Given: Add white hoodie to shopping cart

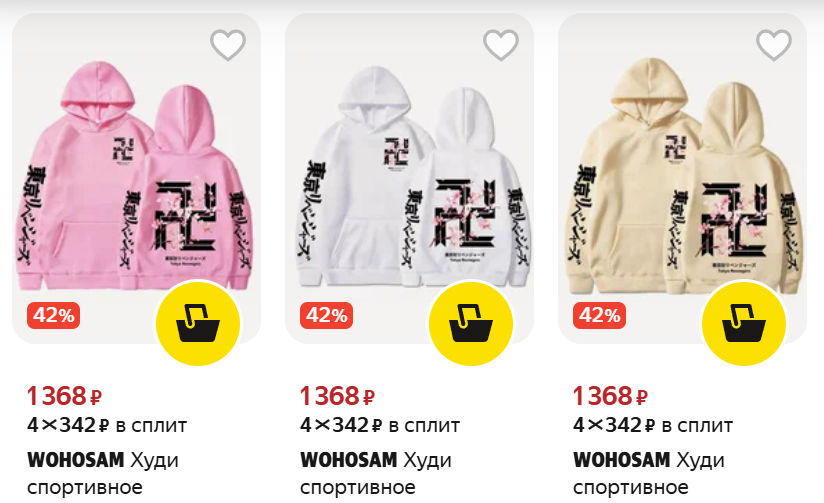Looking at the screenshot, I should [471, 323].
